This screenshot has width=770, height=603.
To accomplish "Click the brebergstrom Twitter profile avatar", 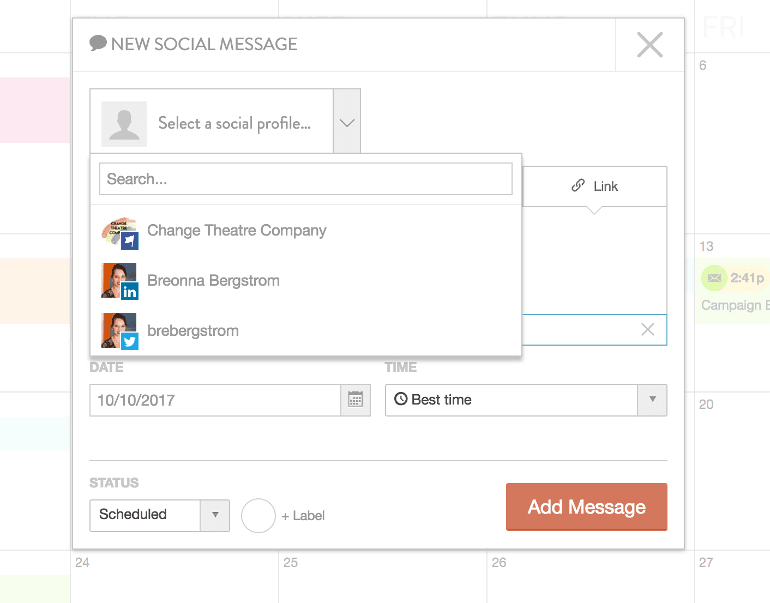I will pyautogui.click(x=119, y=331).
